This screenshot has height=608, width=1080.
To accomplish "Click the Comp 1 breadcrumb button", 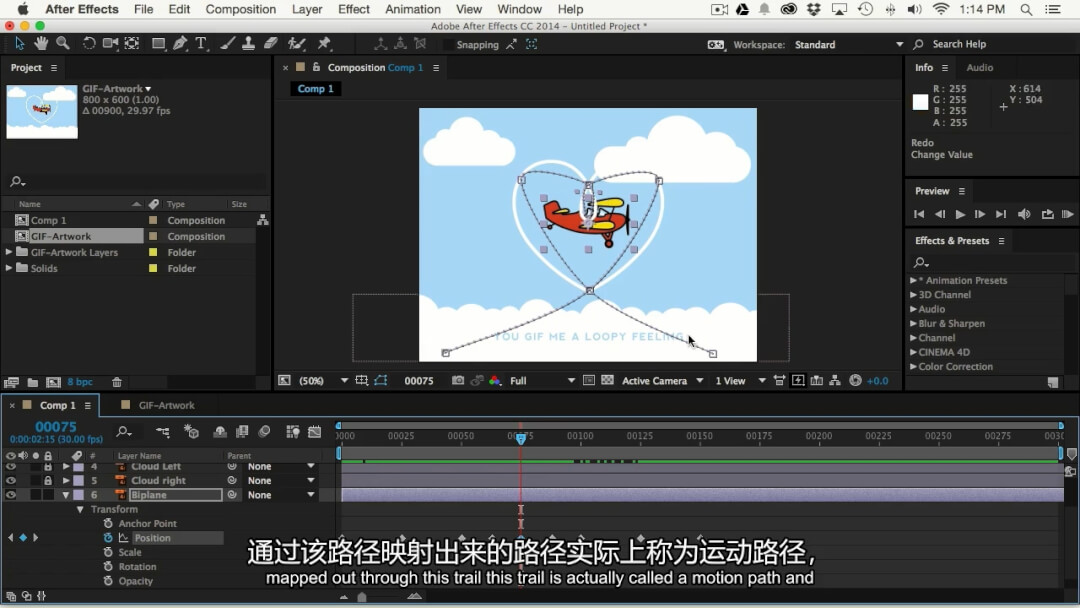I will [x=315, y=89].
